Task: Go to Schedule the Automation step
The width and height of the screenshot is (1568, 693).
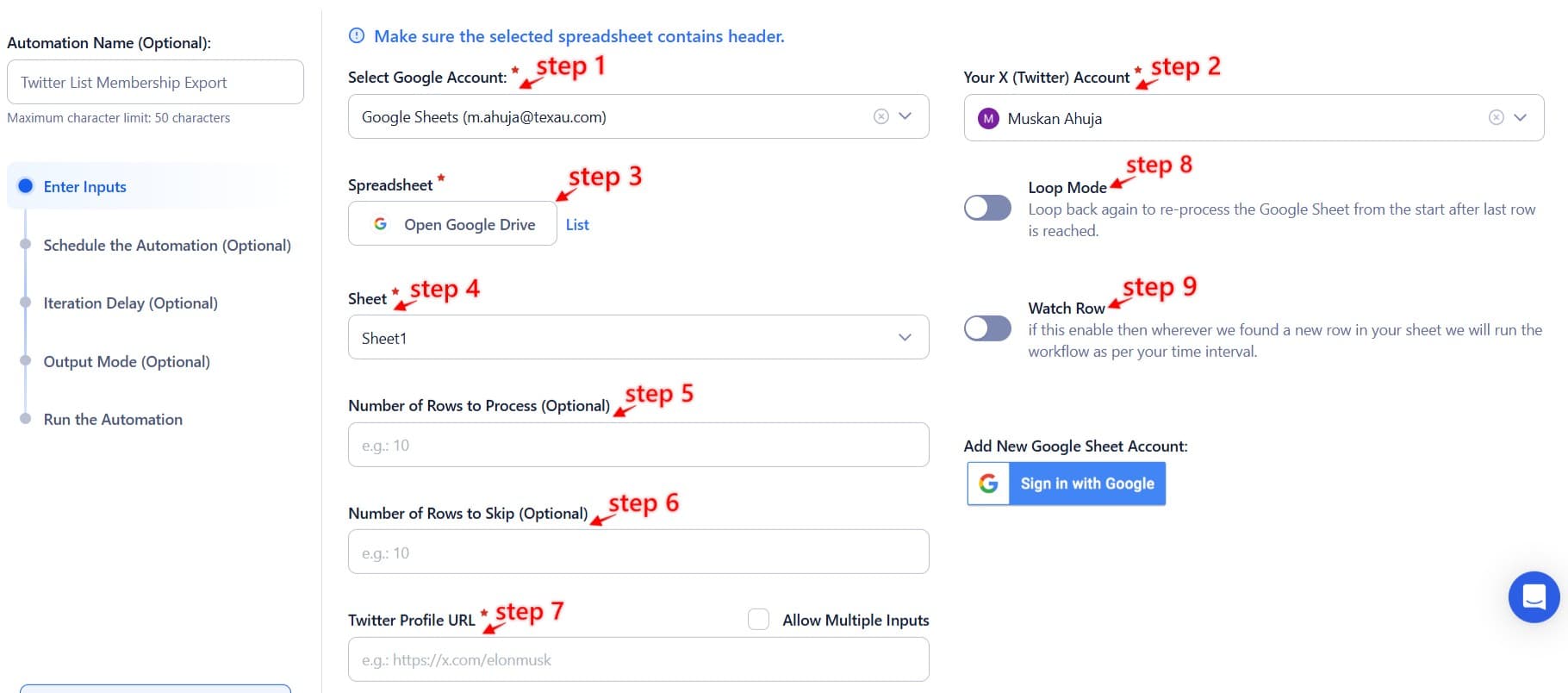Action: [167, 245]
